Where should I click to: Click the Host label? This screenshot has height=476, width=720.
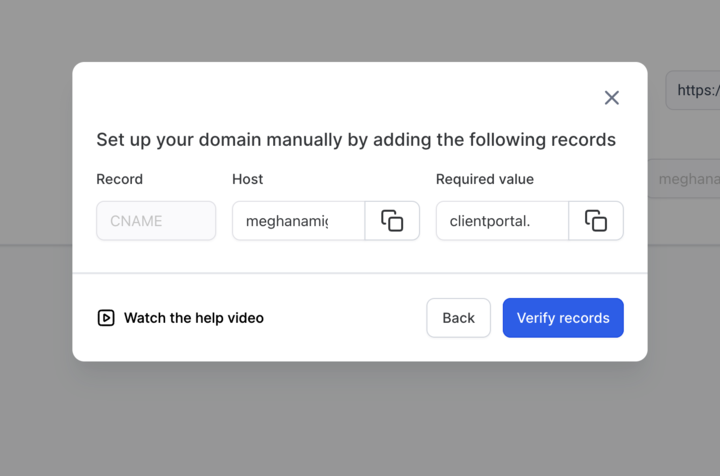click(248, 179)
